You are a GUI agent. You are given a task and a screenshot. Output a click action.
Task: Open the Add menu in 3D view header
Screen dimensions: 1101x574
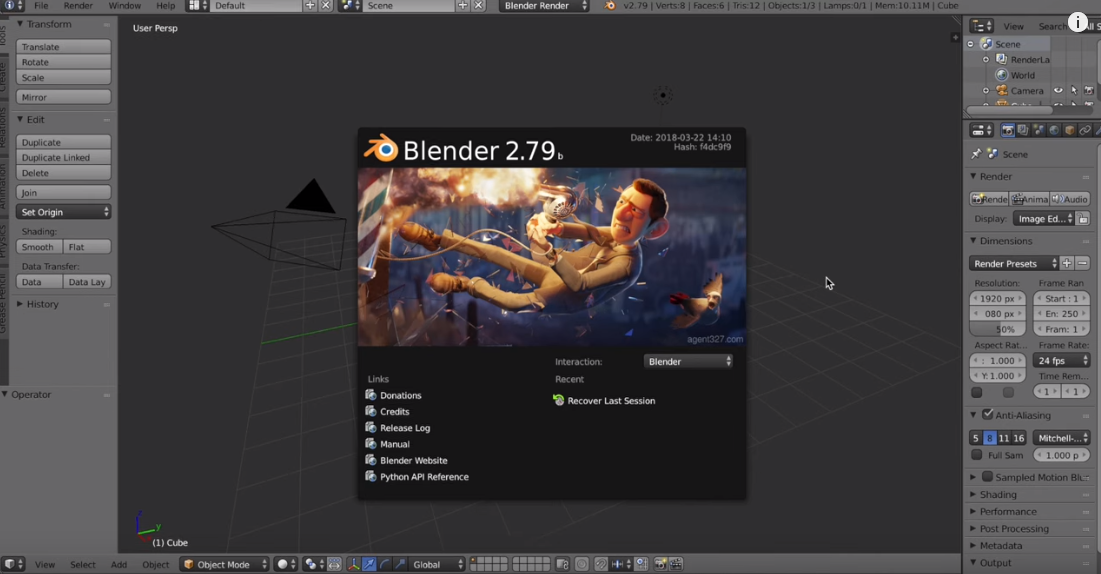[x=119, y=564]
